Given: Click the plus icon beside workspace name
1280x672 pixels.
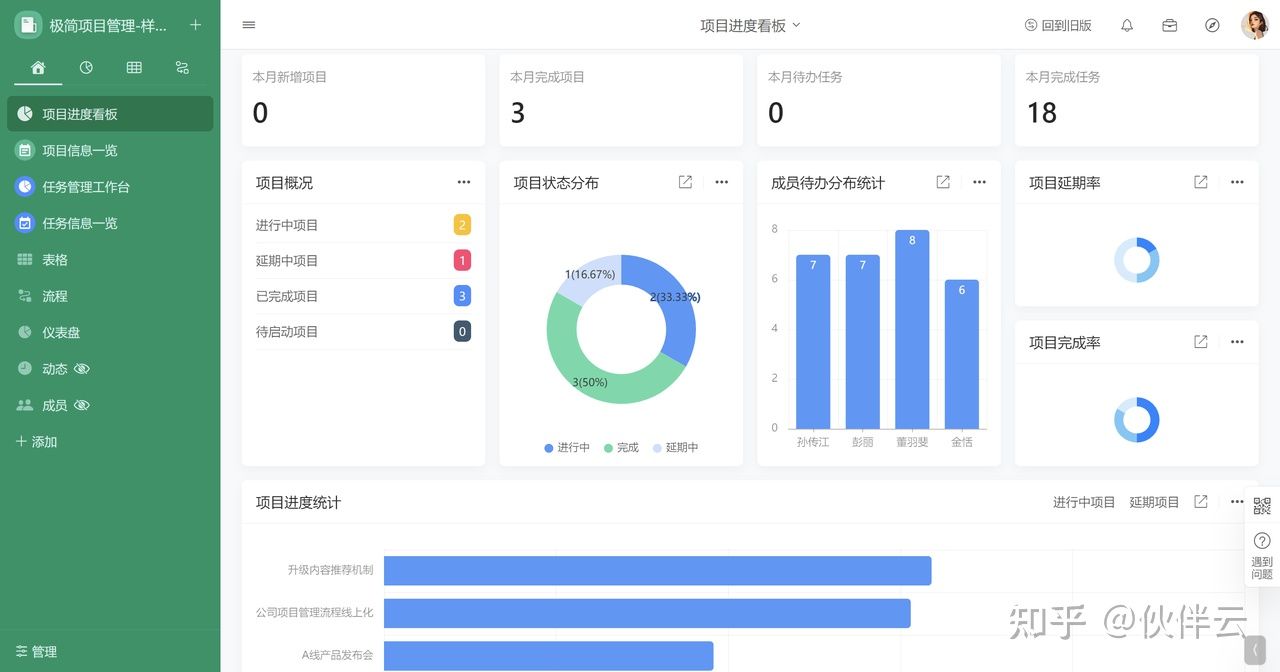Looking at the screenshot, I should pyautogui.click(x=195, y=25).
